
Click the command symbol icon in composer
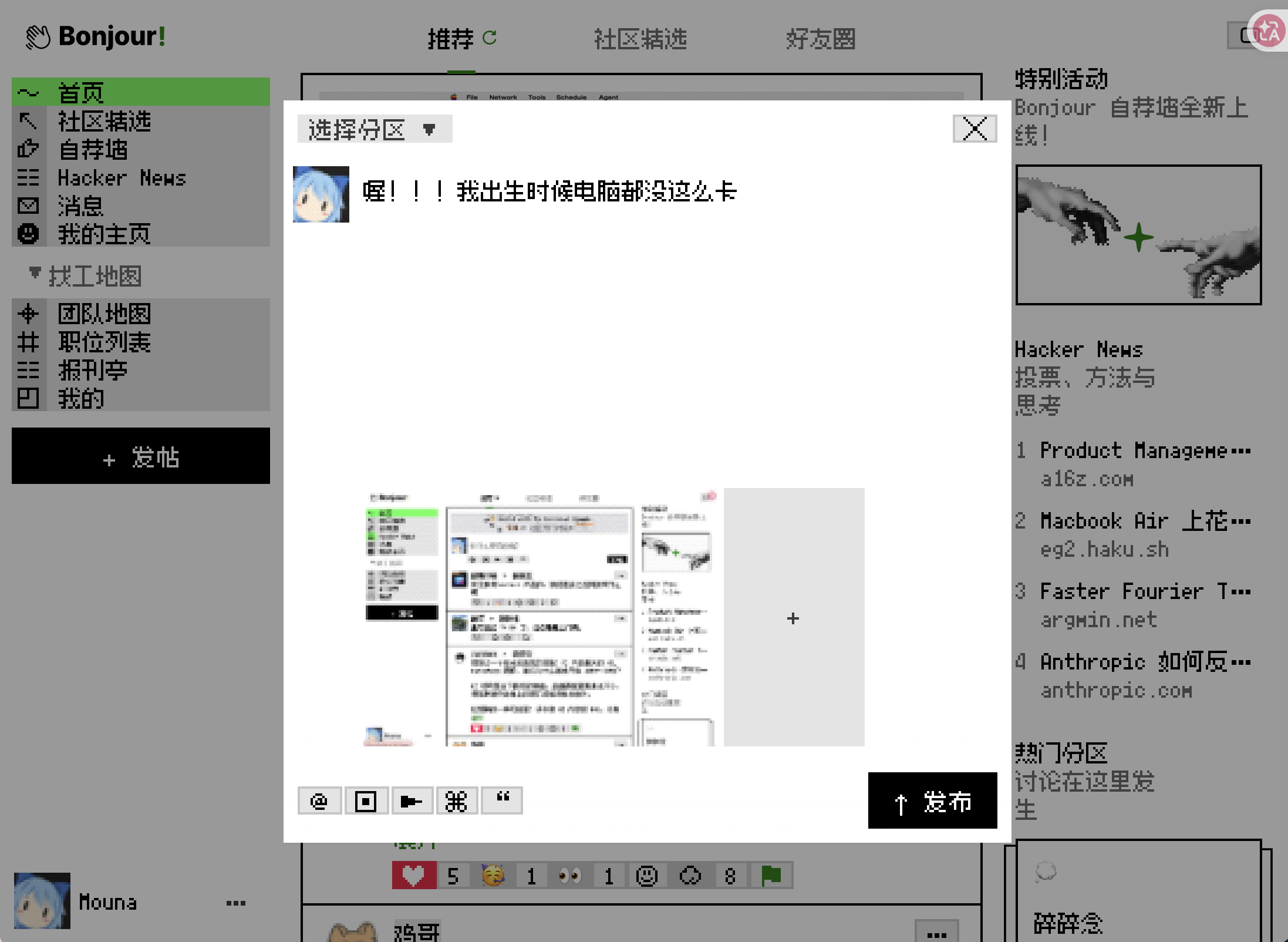point(456,801)
